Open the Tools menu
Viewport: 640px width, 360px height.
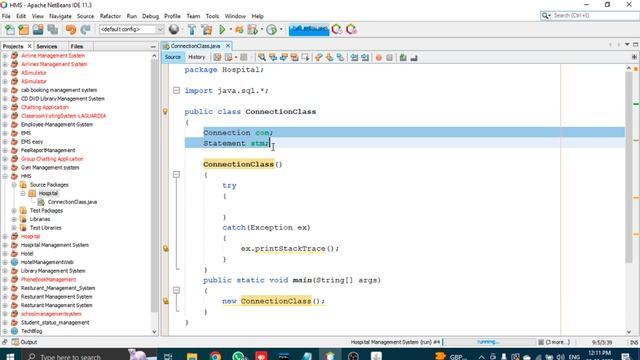tap(212, 16)
